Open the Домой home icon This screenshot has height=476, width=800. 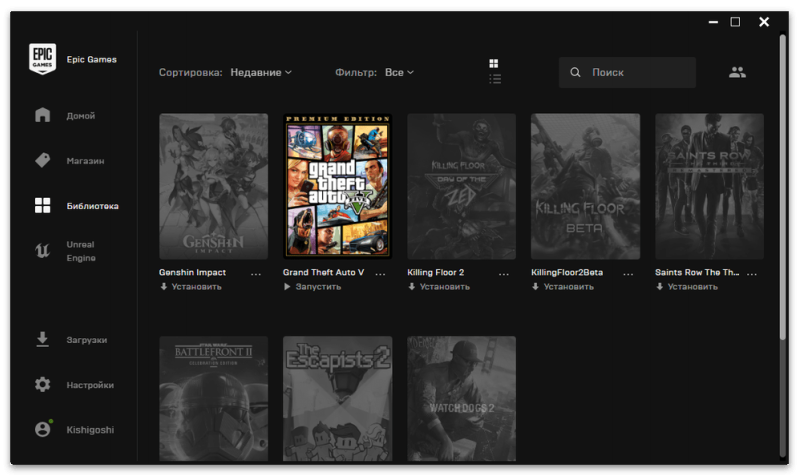(x=42, y=115)
